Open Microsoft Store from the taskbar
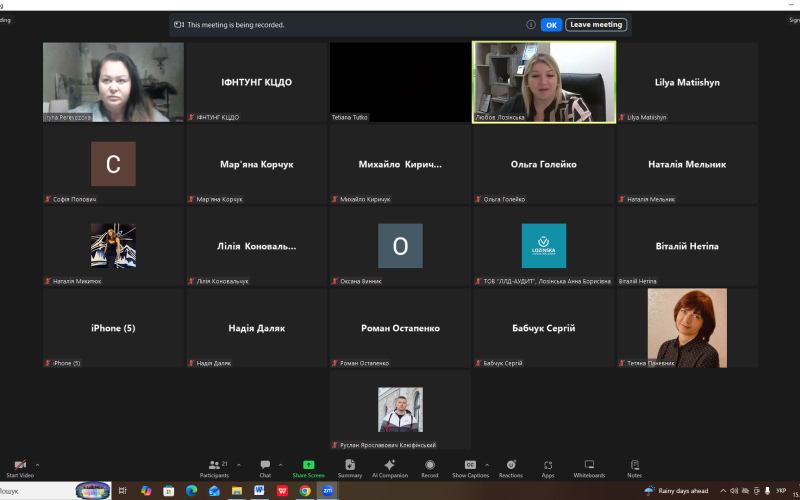This screenshot has height=500, width=800. [168, 491]
